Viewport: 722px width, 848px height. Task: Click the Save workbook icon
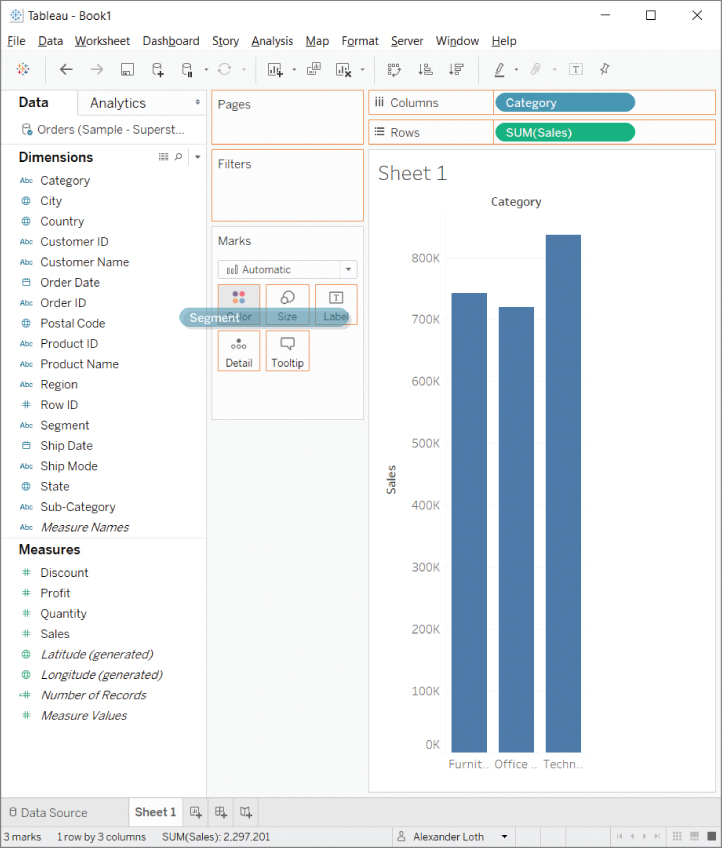(127, 69)
